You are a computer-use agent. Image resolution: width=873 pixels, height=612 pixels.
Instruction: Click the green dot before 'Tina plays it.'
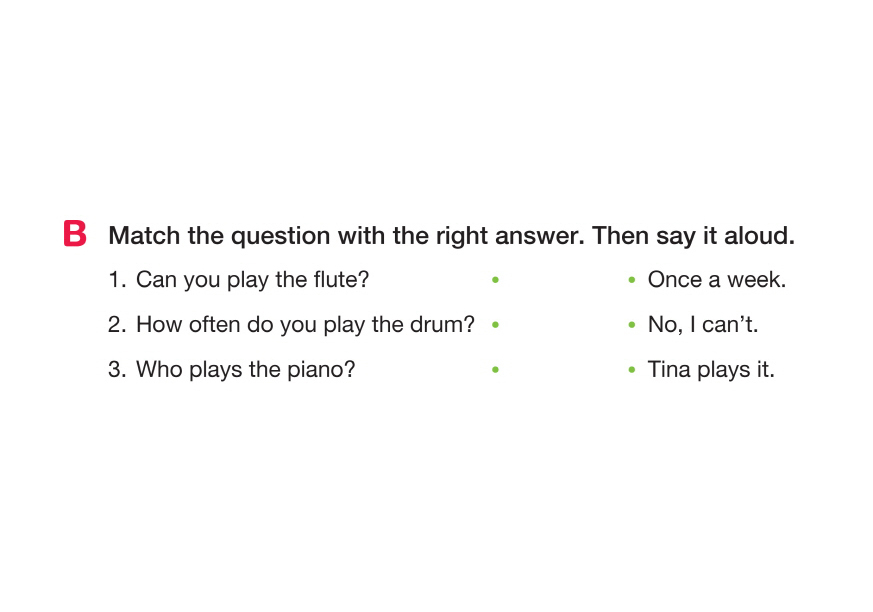pos(631,370)
